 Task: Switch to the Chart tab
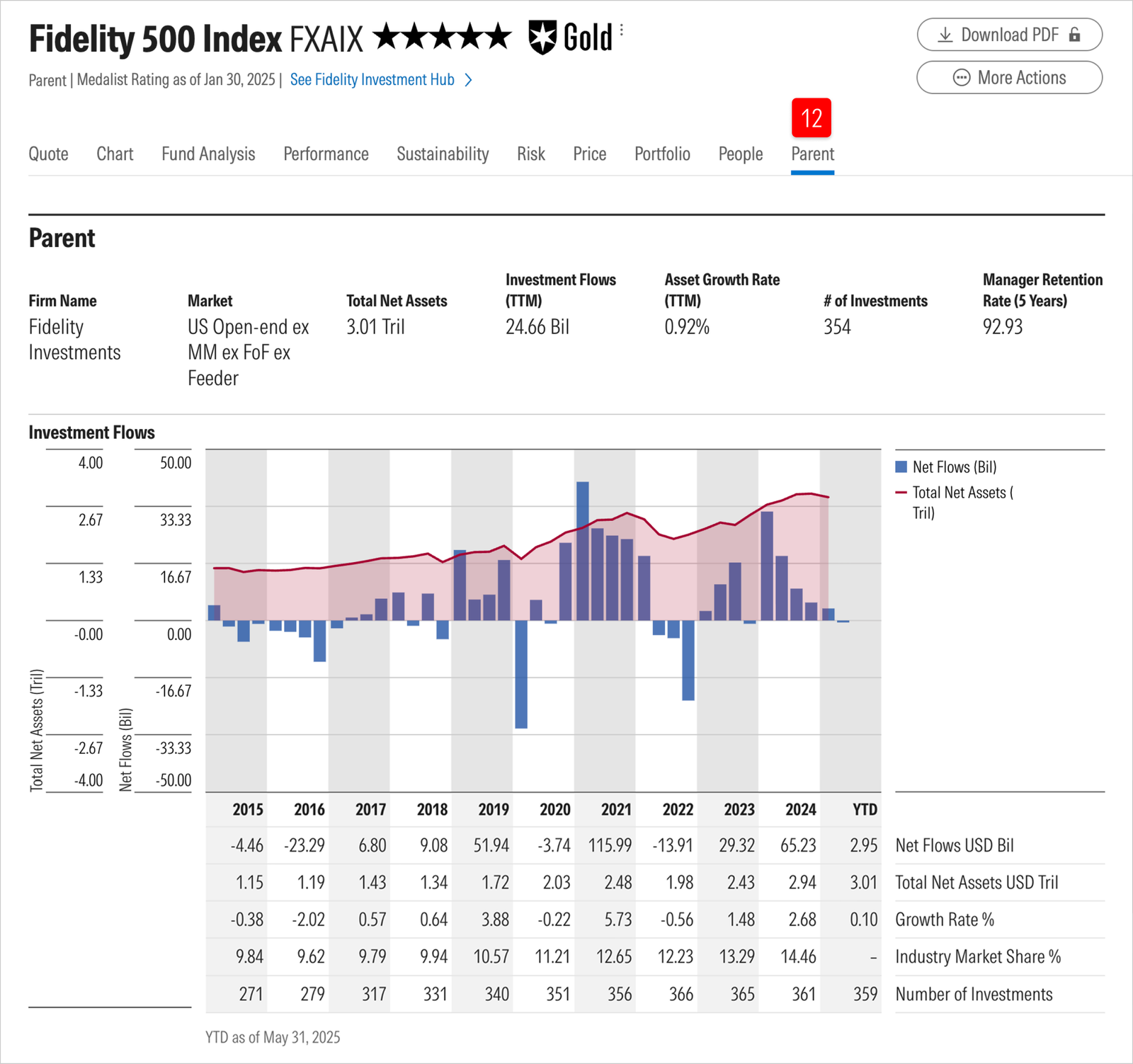click(115, 154)
